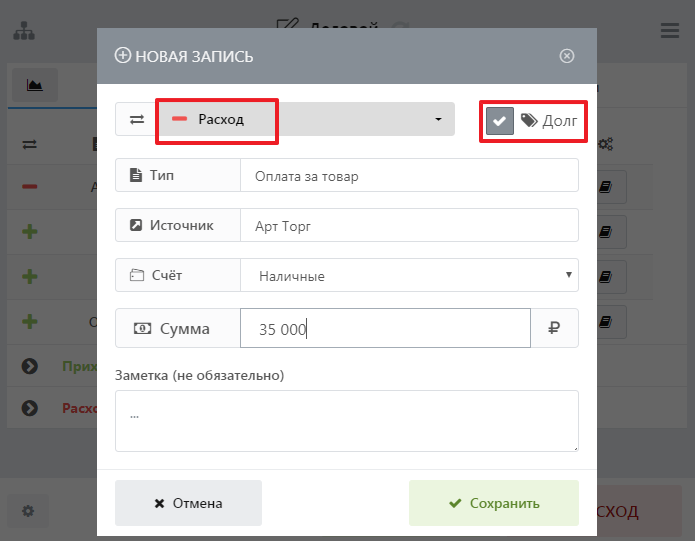The width and height of the screenshot is (695, 541).
Task: Expand the Приход summary row arrow
Action: coord(29,367)
